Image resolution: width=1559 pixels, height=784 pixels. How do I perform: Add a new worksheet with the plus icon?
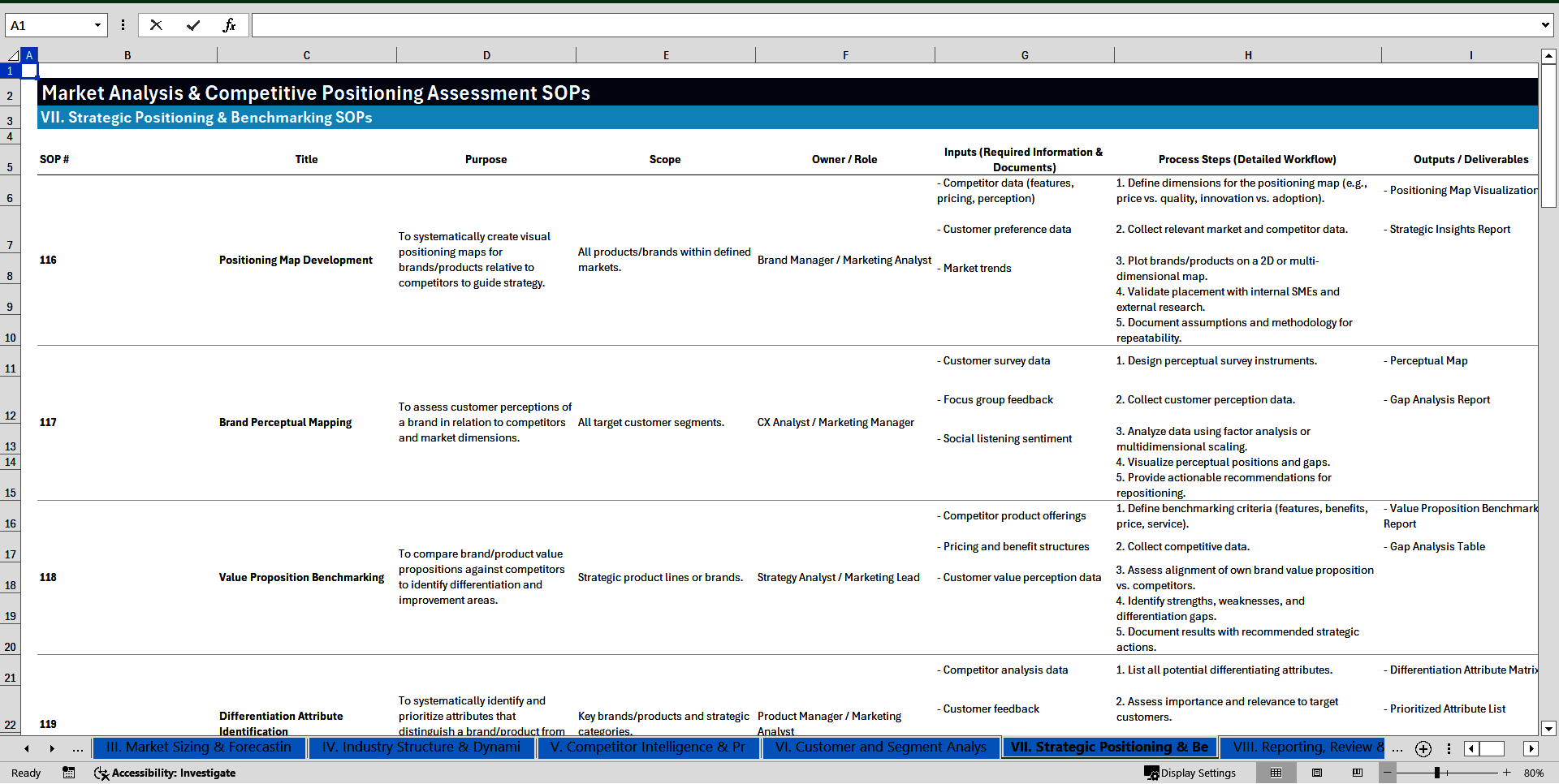pyautogui.click(x=1423, y=748)
